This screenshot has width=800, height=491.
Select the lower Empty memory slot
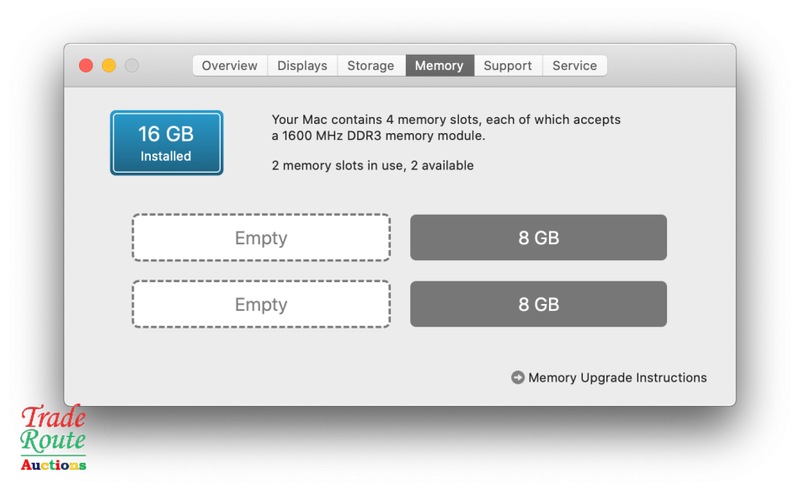pyautogui.click(x=261, y=304)
